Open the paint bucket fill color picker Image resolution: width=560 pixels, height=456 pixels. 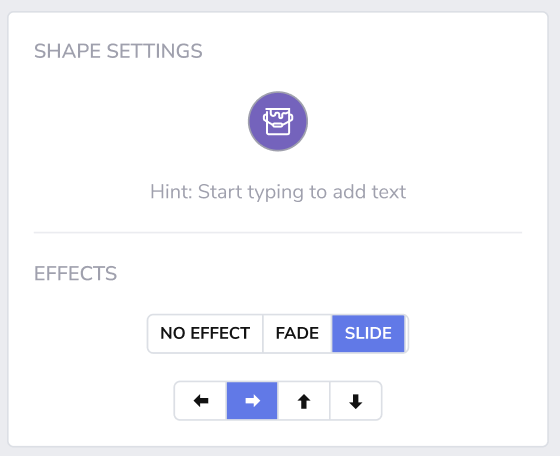click(x=278, y=121)
